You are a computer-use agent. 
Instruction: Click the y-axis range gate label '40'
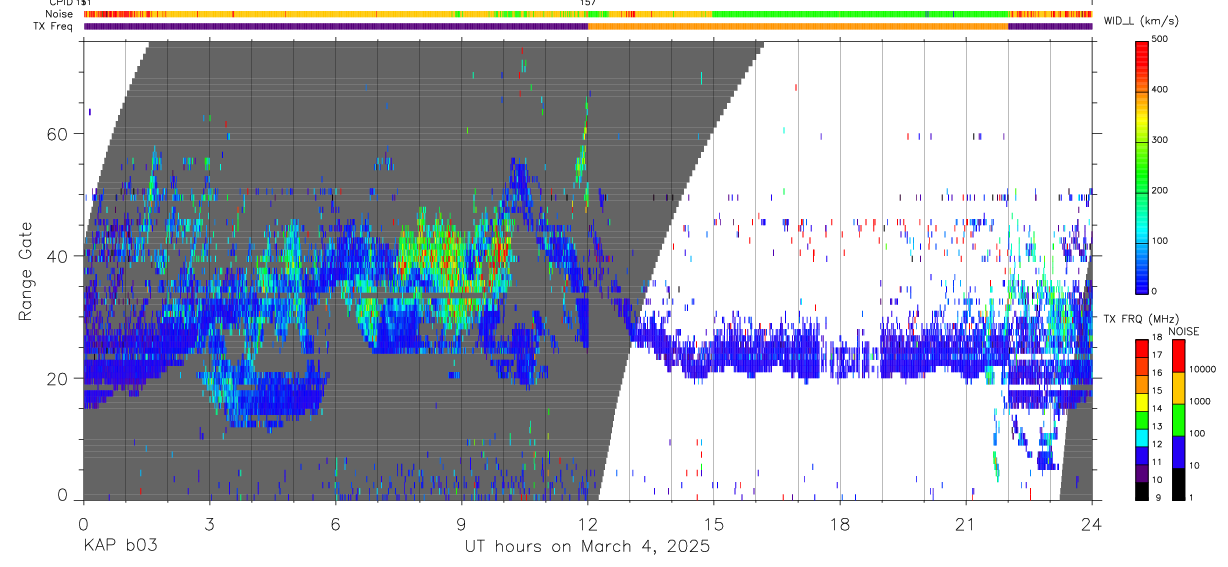(x=59, y=256)
